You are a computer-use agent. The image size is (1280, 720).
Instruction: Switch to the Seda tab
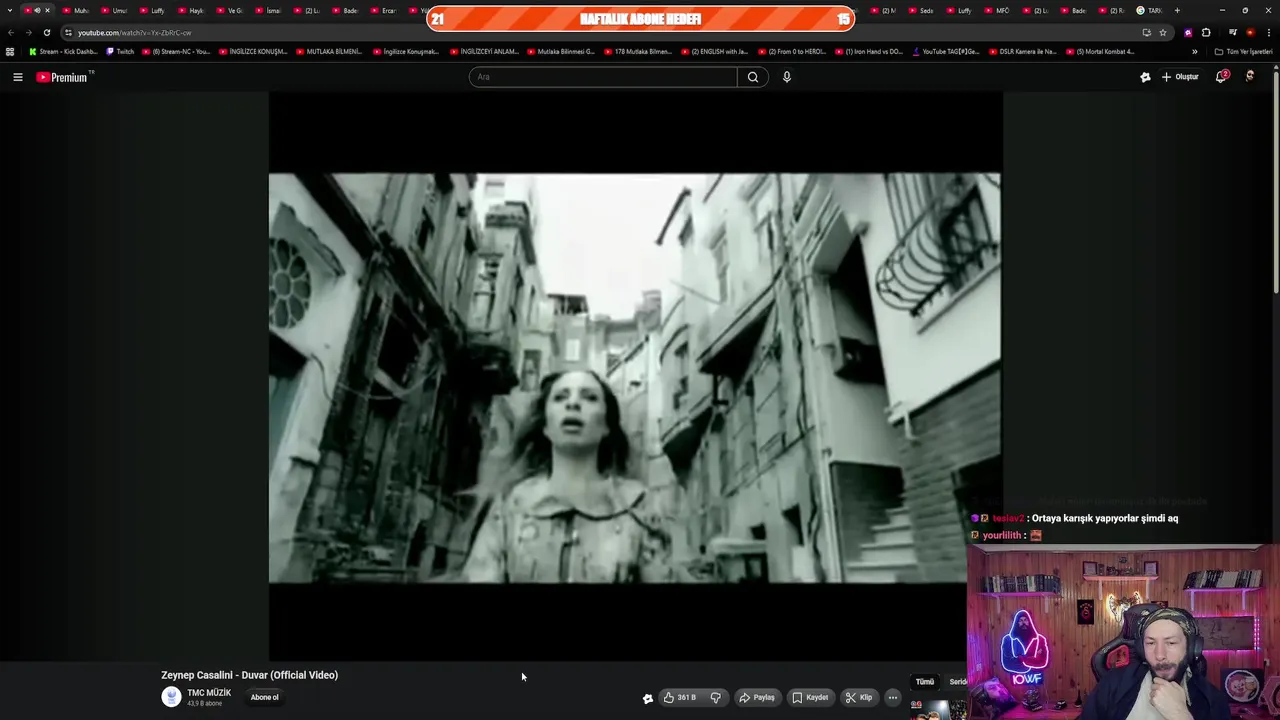(x=920, y=10)
